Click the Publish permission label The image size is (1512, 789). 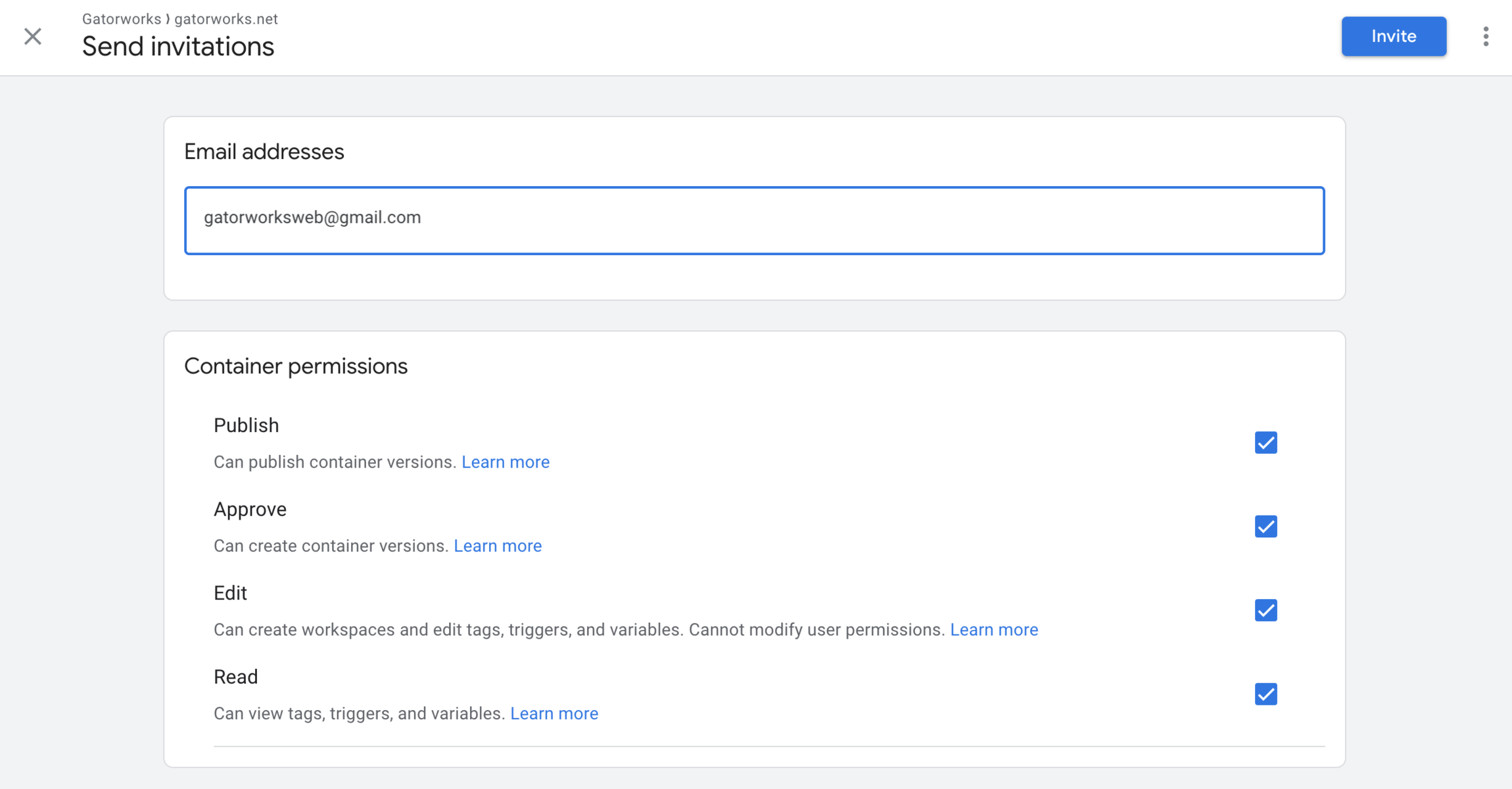click(x=247, y=425)
